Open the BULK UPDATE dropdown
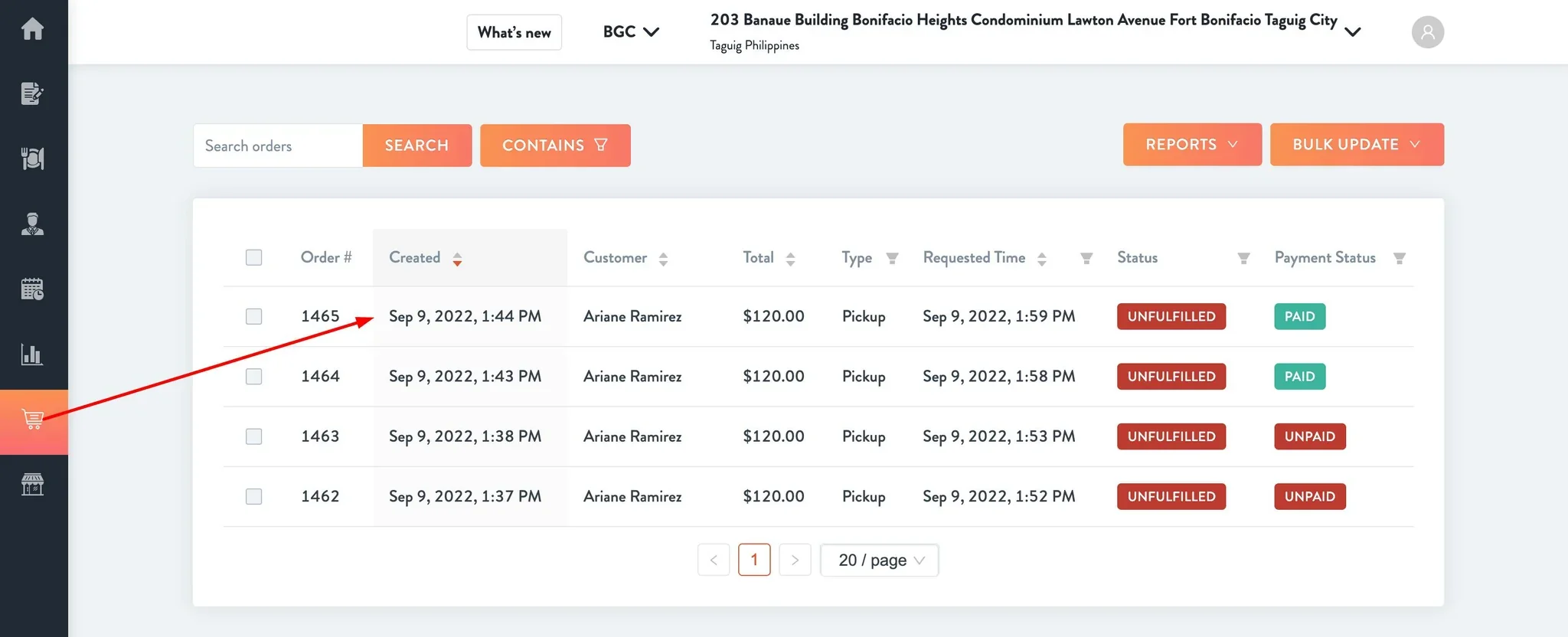Screen dimensions: 1568x637 1357,145
